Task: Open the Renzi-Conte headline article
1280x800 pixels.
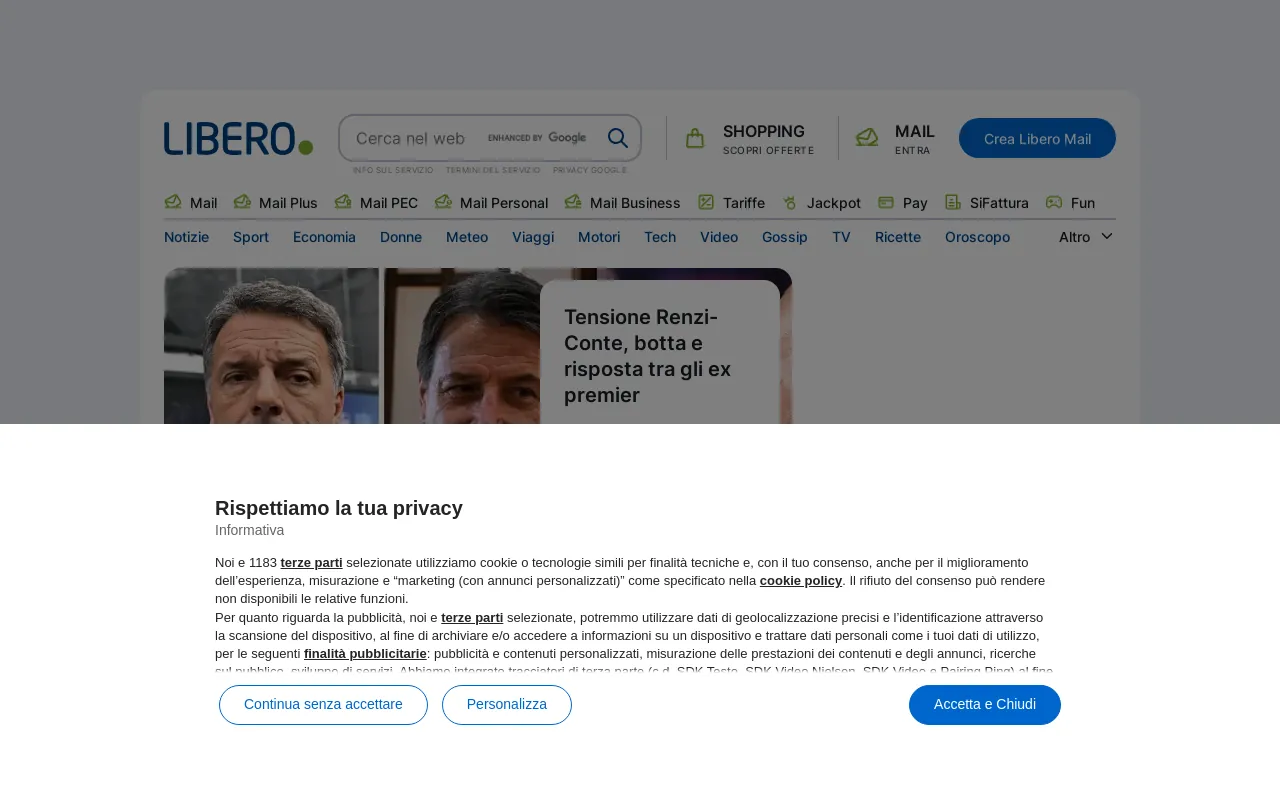Action: (x=647, y=356)
